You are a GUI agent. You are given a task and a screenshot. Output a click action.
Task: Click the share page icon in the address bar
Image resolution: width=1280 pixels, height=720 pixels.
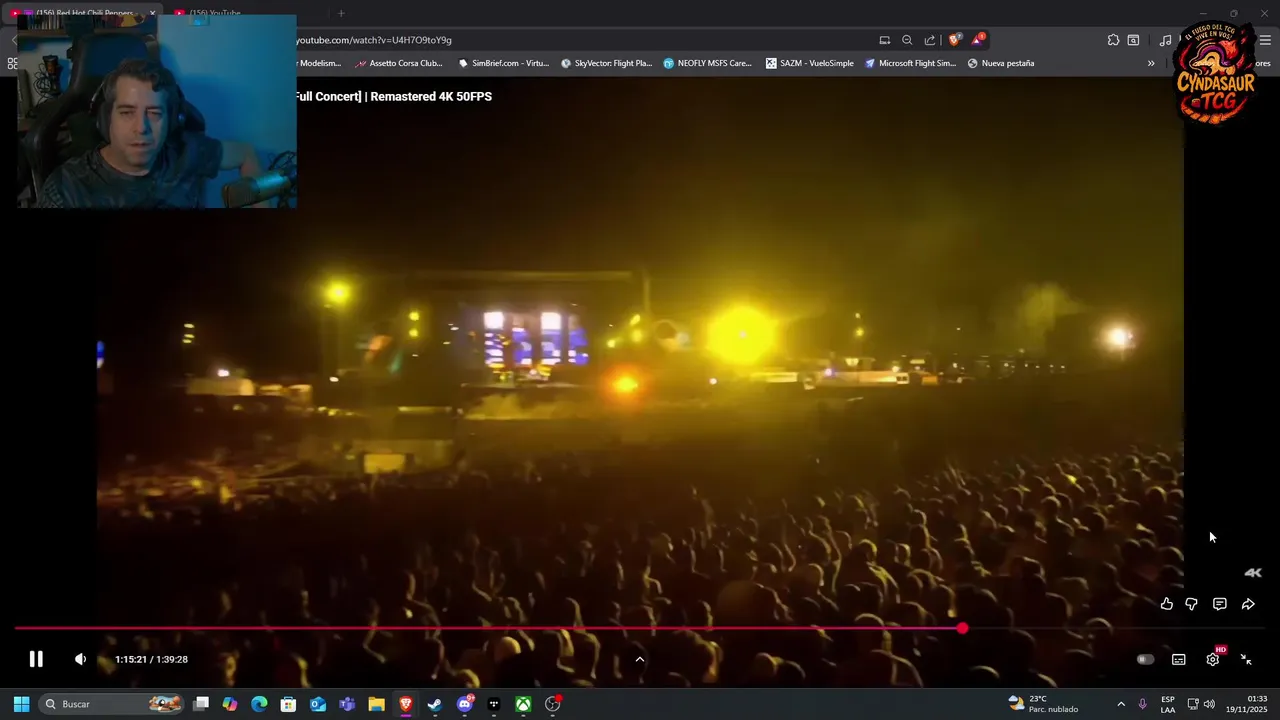tap(930, 40)
